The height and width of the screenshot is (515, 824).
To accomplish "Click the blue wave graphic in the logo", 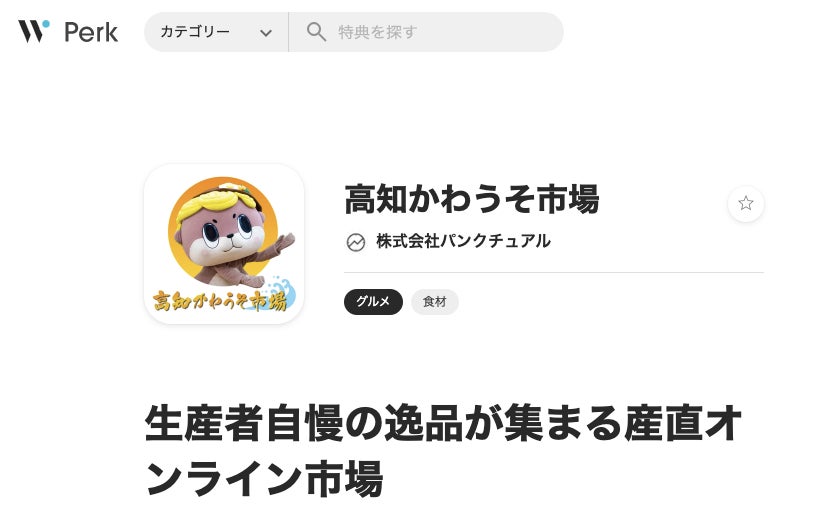I will pyautogui.click(x=280, y=291).
